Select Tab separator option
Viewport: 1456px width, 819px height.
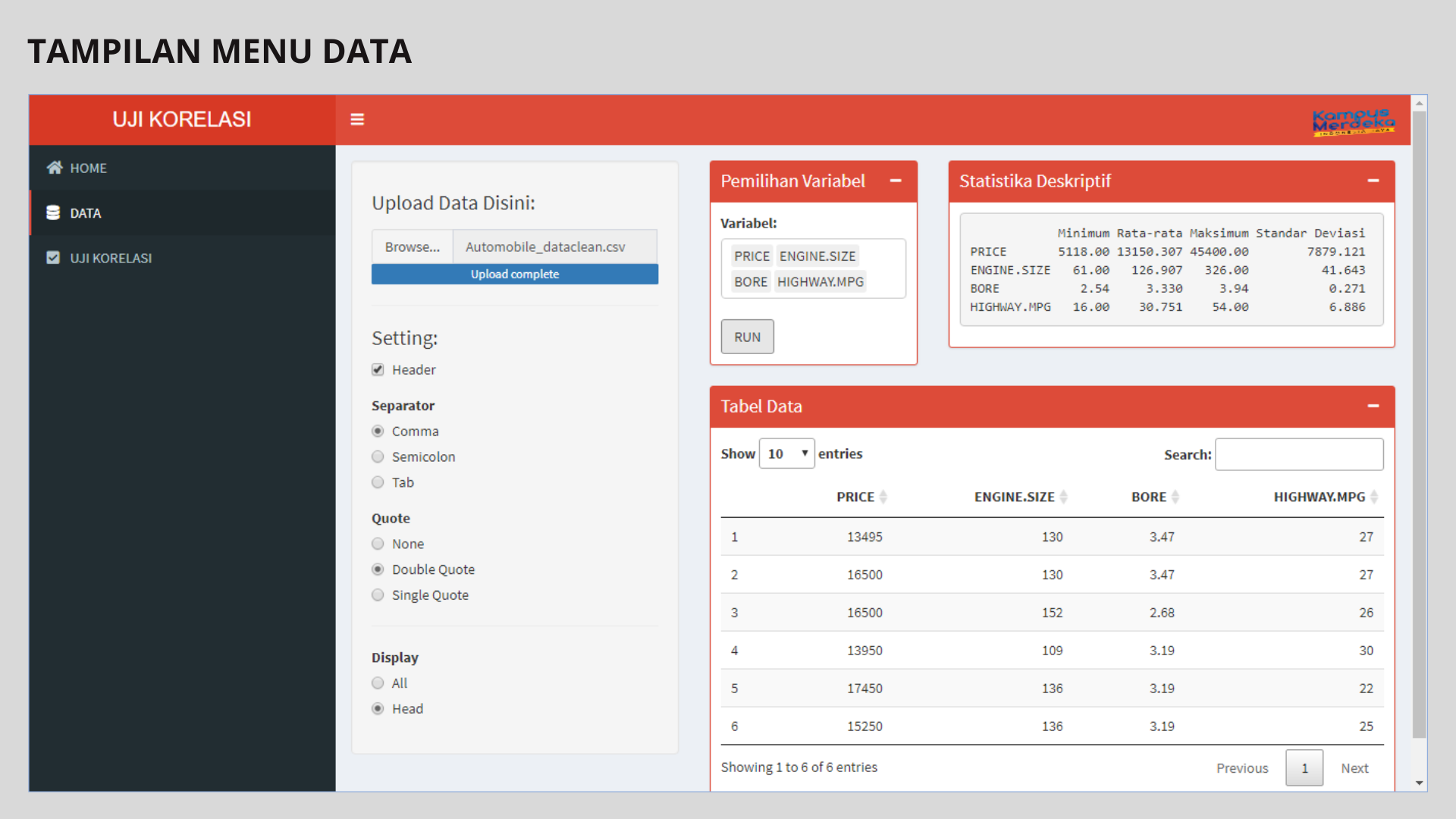(x=378, y=483)
